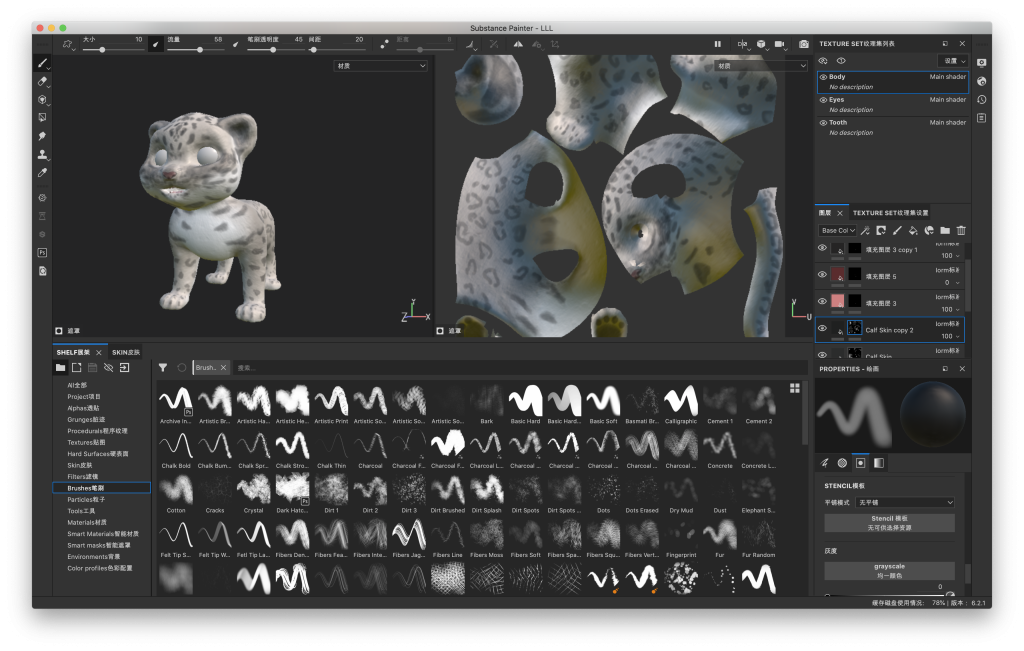Viewport: 1024px width, 651px height.
Task: Select the Clone stamp tool
Action: pyautogui.click(x=42, y=155)
